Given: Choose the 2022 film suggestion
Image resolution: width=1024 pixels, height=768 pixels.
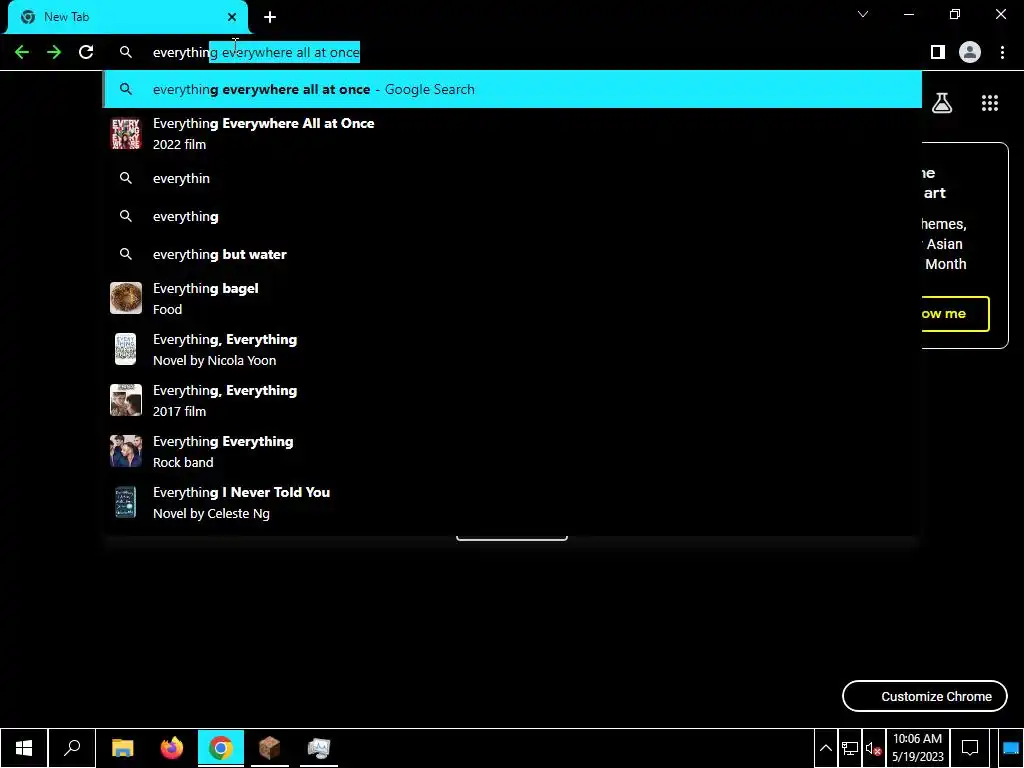Looking at the screenshot, I should (512, 134).
